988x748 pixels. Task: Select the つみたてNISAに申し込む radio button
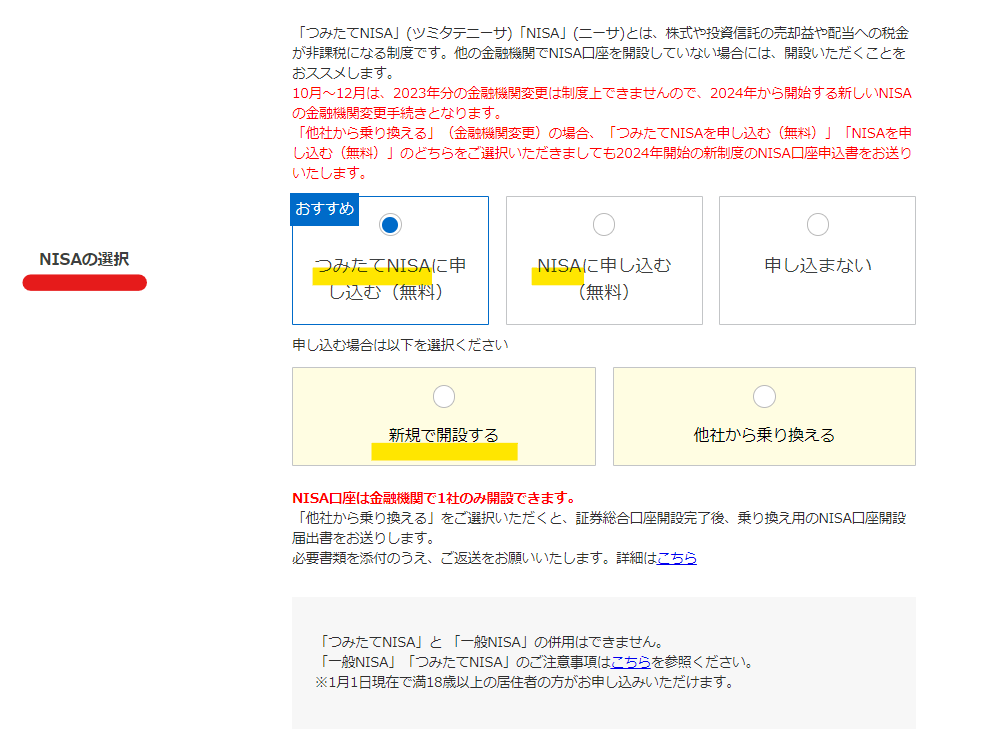(390, 225)
